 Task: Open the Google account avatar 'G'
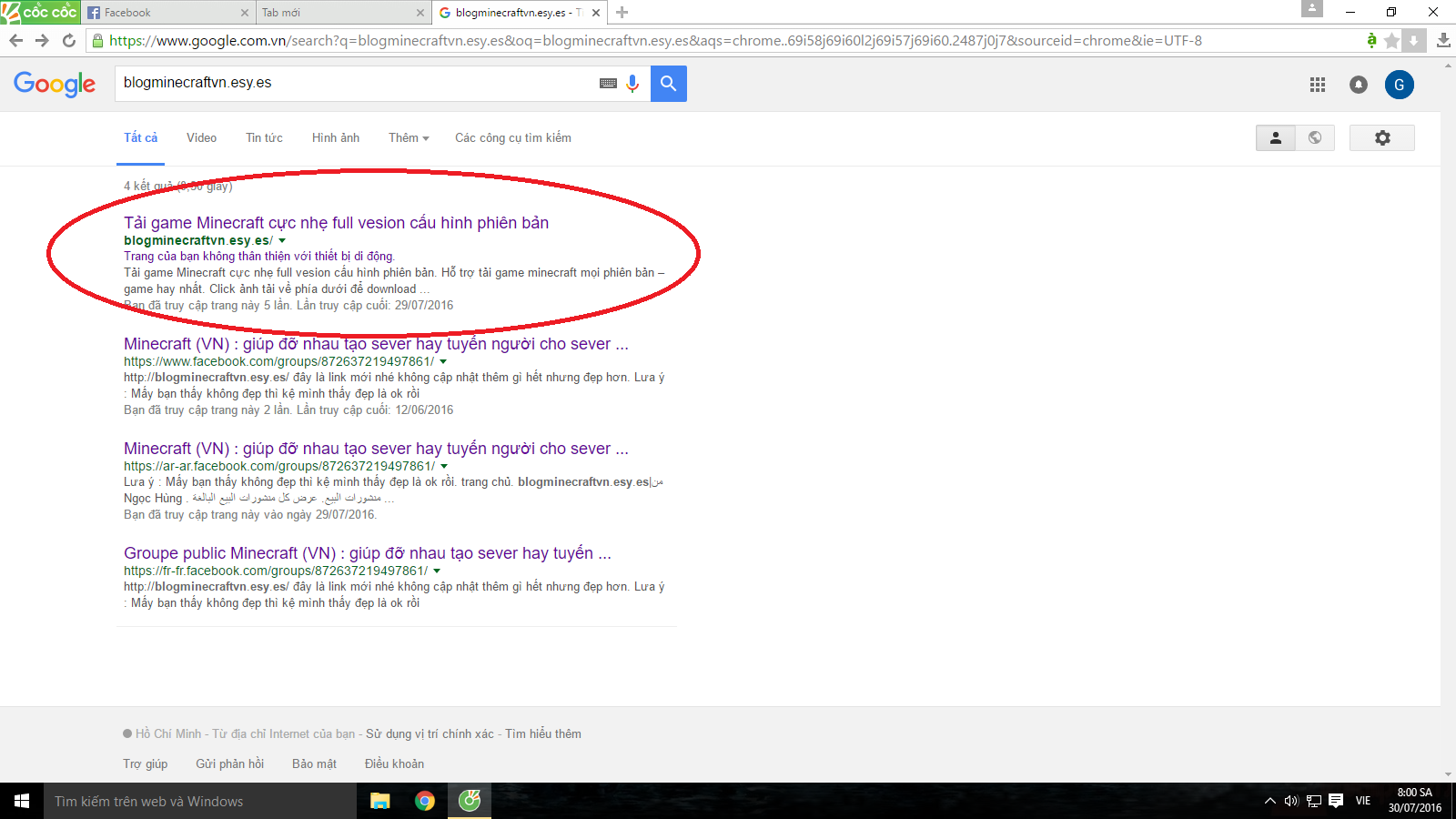(1400, 85)
